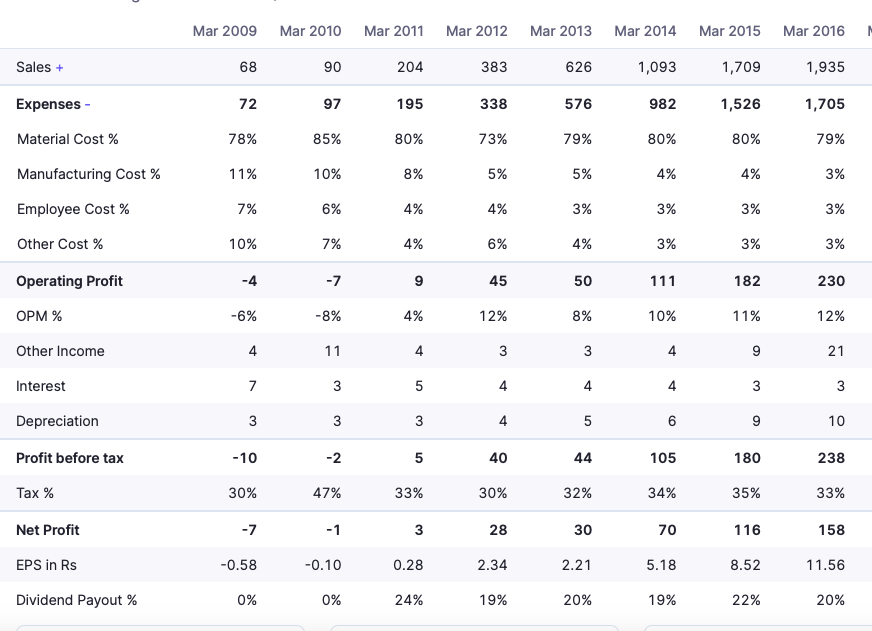872x631 pixels.
Task: Select the Dividend Payout % row label
Action: pos(77,600)
